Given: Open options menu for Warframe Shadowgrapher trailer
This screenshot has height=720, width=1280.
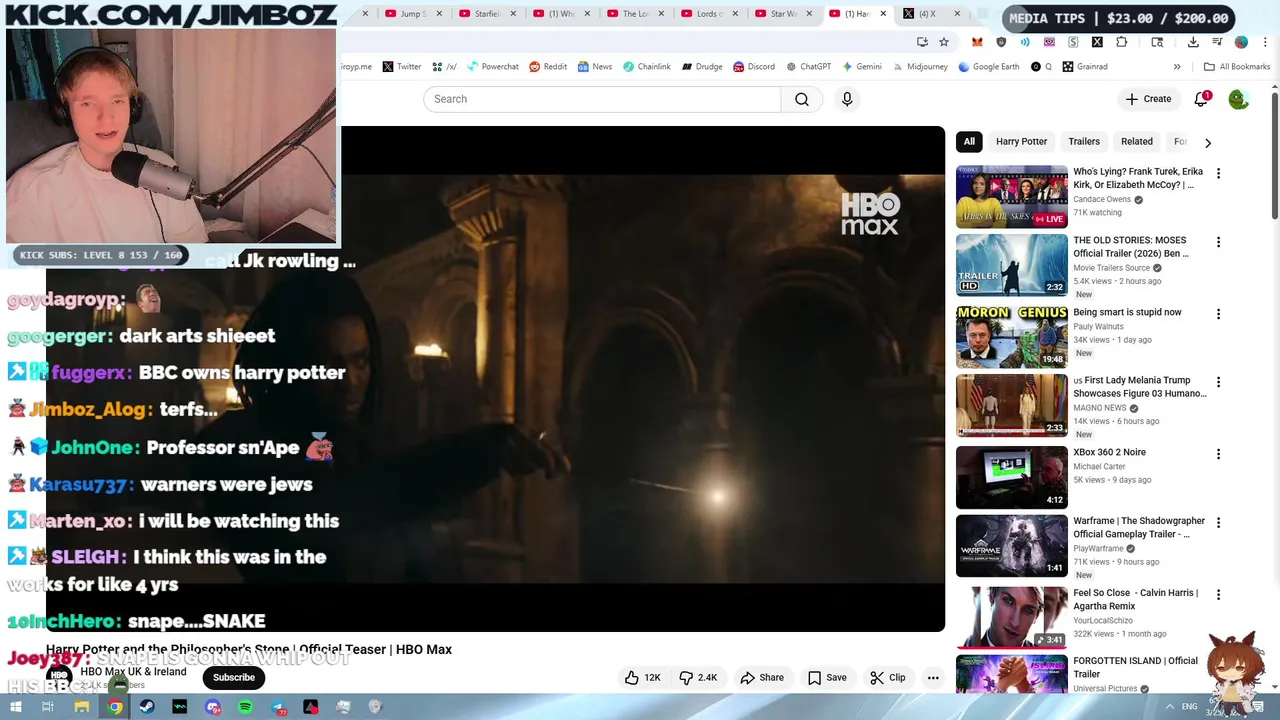Looking at the screenshot, I should (1218, 523).
